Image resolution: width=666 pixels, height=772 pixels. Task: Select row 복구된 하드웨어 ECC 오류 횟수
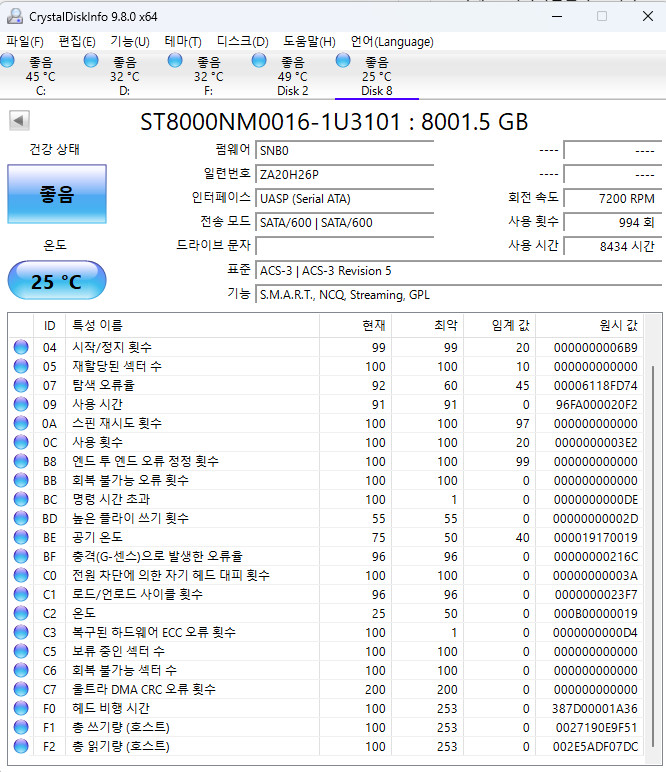(x=326, y=632)
